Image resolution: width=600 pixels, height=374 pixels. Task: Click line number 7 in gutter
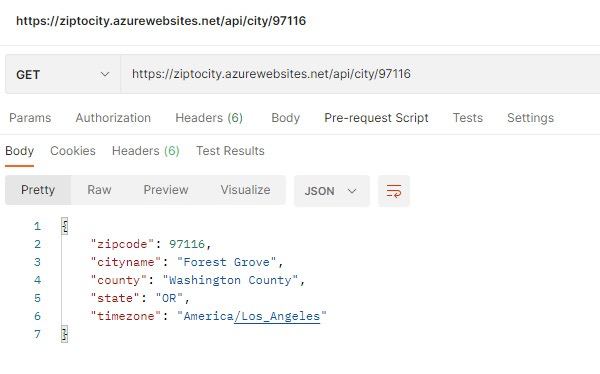[x=37, y=334]
